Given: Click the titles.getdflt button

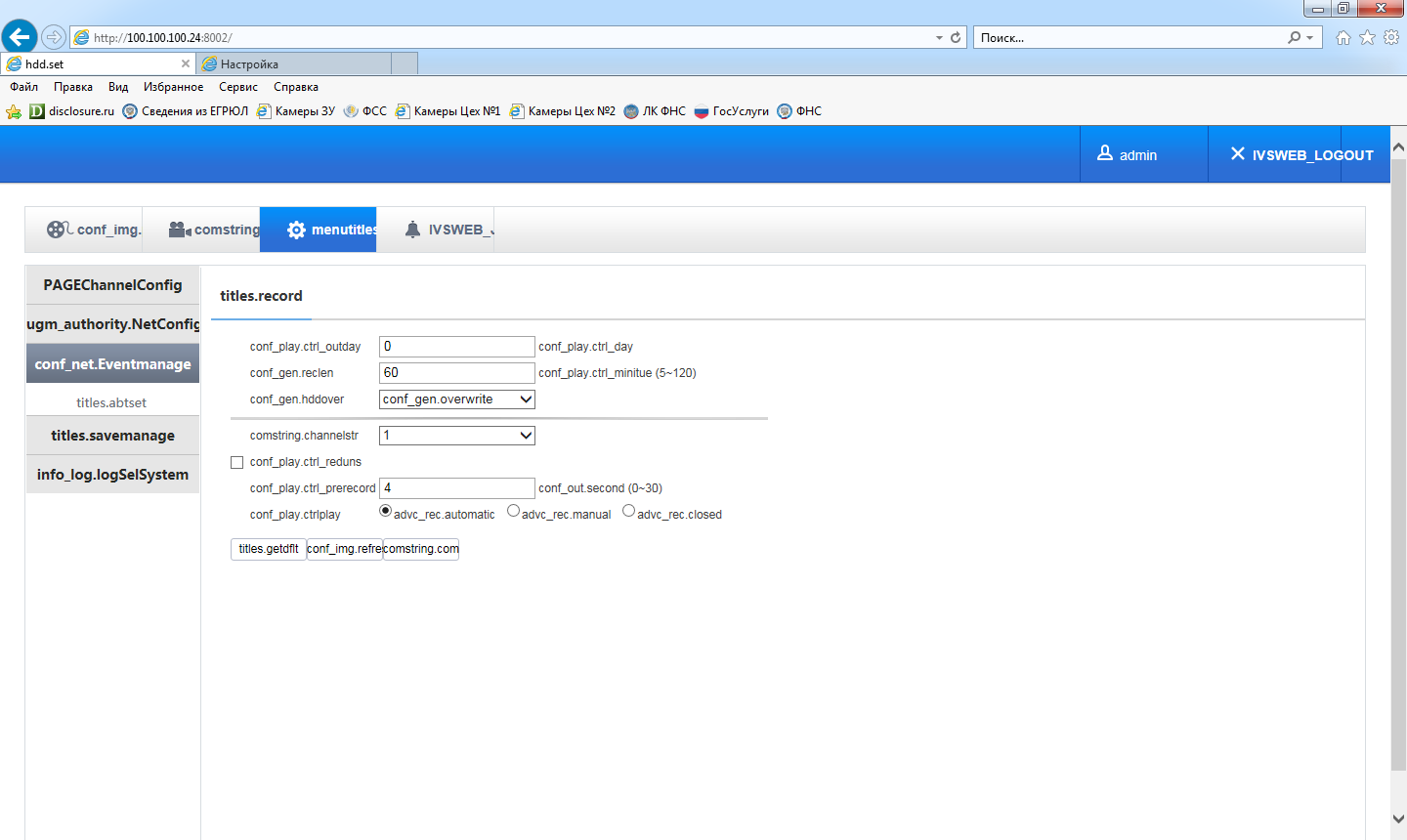Looking at the screenshot, I should (x=269, y=549).
